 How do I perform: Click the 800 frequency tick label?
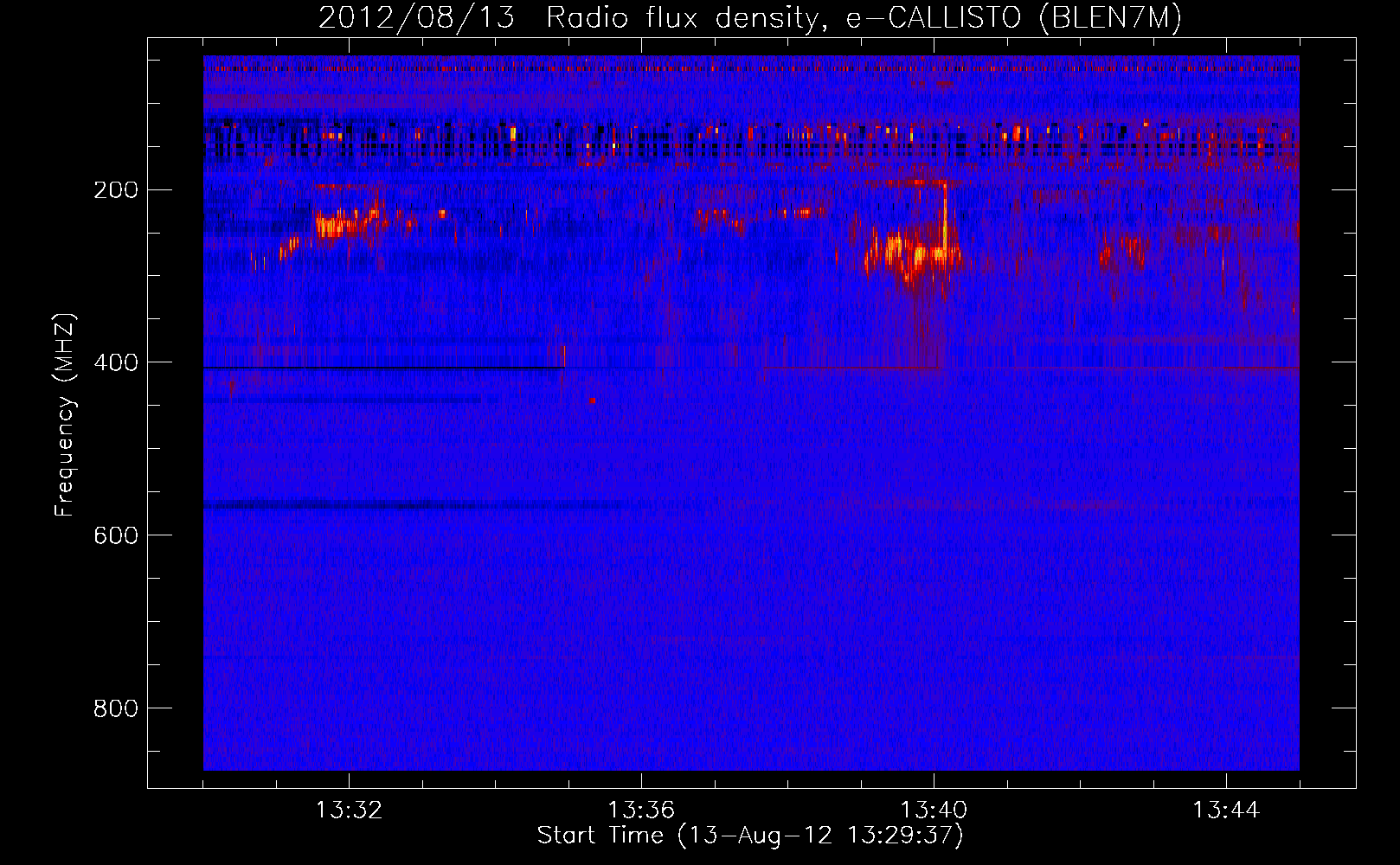[116, 708]
